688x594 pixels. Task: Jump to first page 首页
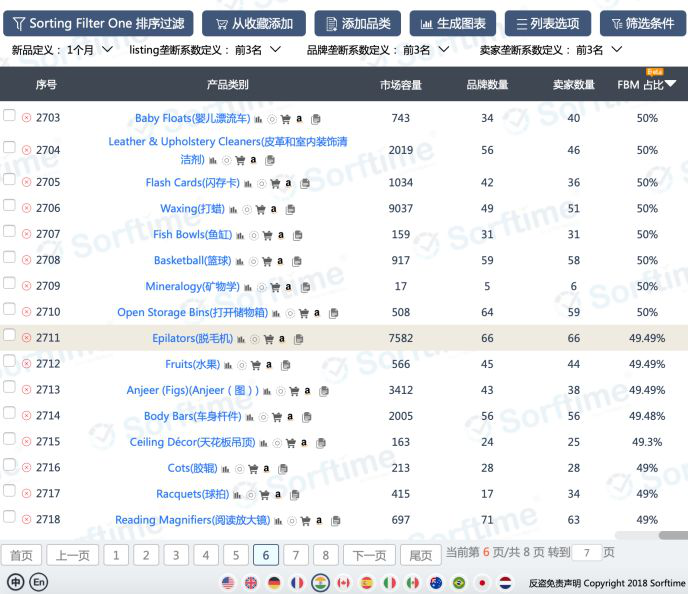click(x=21, y=555)
